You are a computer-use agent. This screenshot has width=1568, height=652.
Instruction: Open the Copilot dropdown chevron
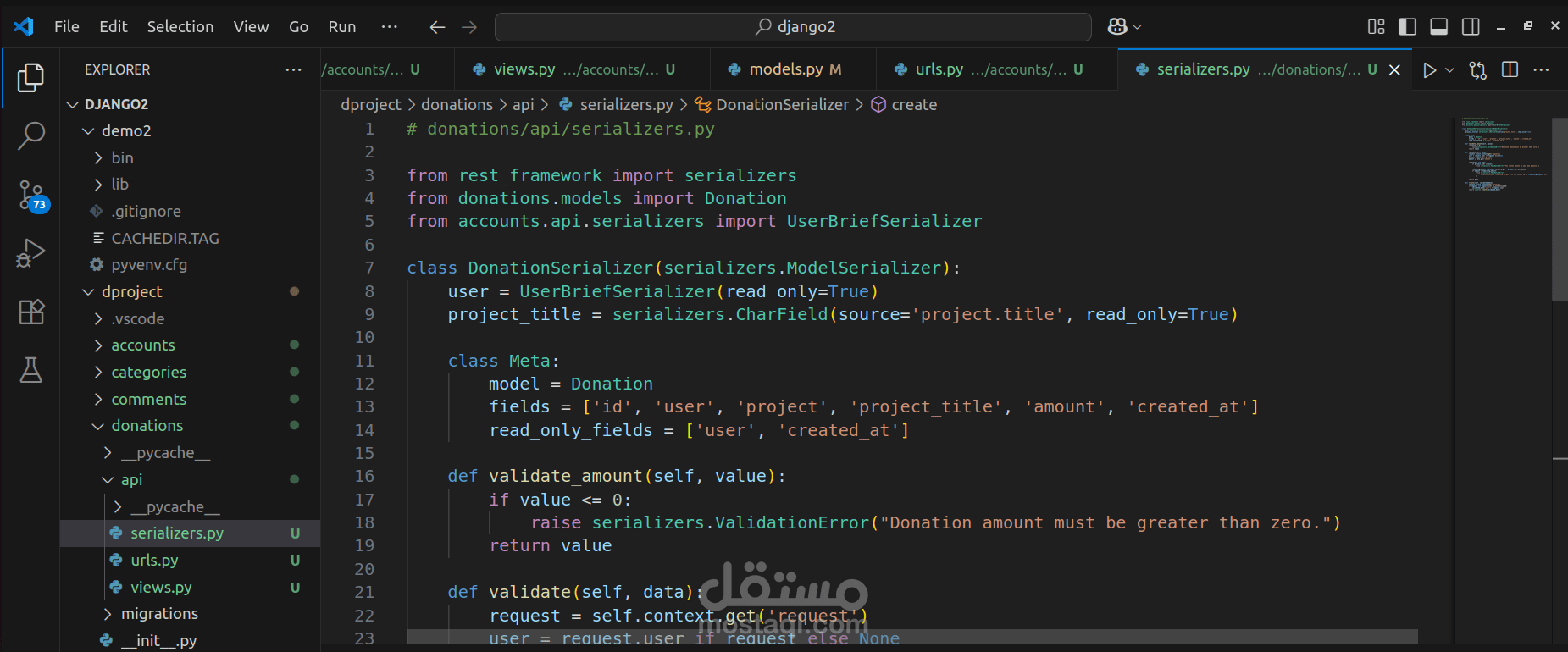point(1138,27)
